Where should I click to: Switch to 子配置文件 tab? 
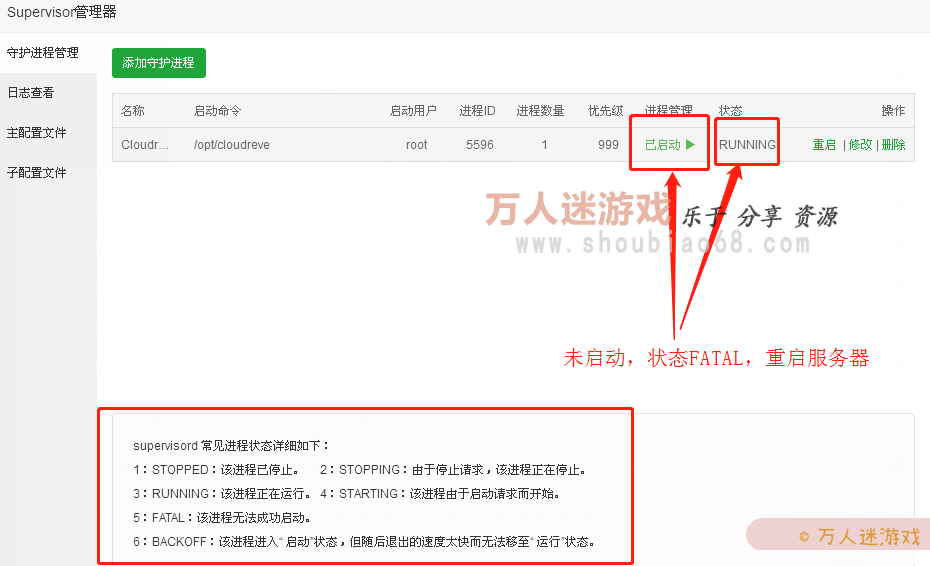click(37, 173)
